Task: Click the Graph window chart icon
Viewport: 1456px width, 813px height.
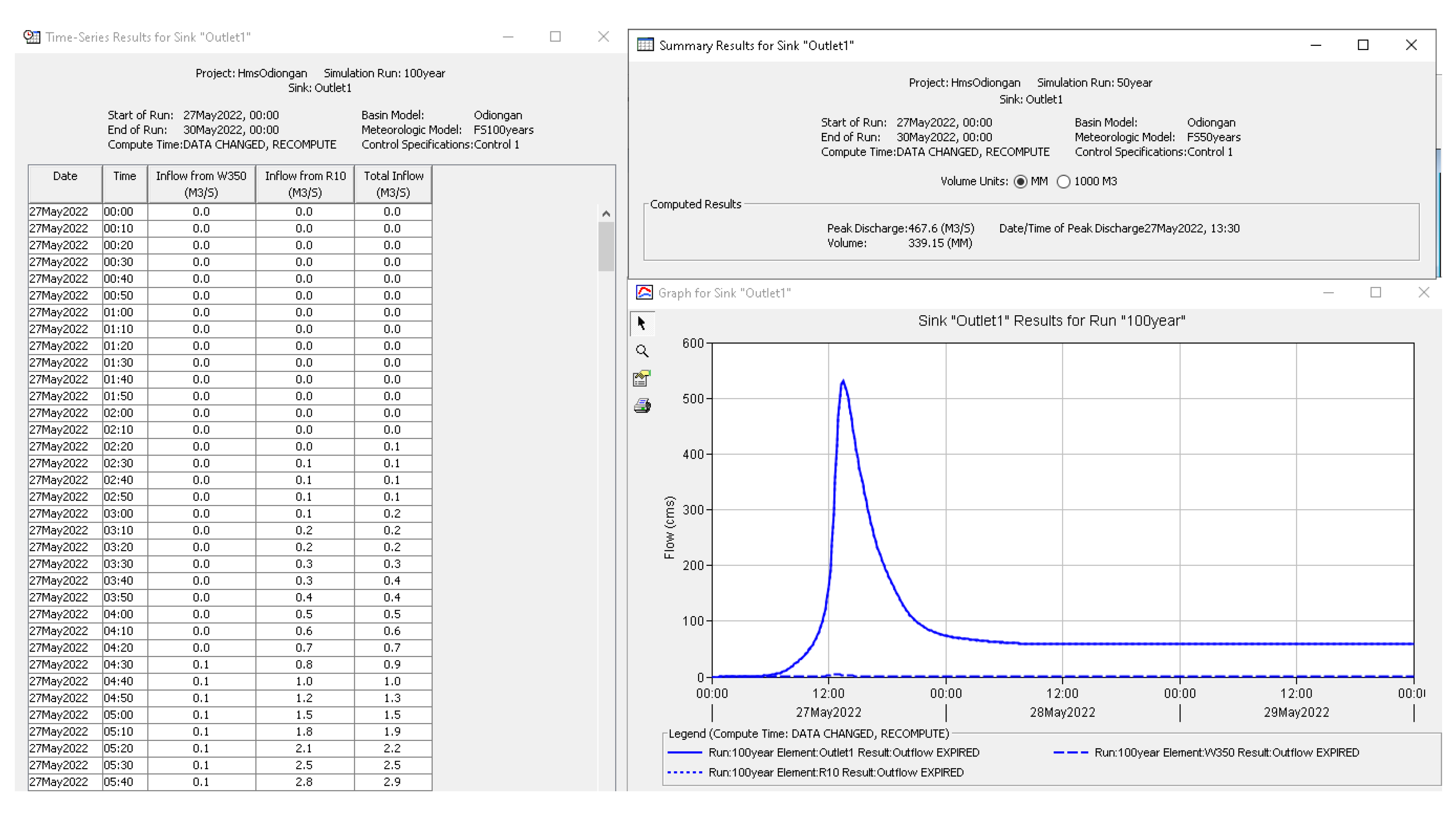Action: [644, 292]
